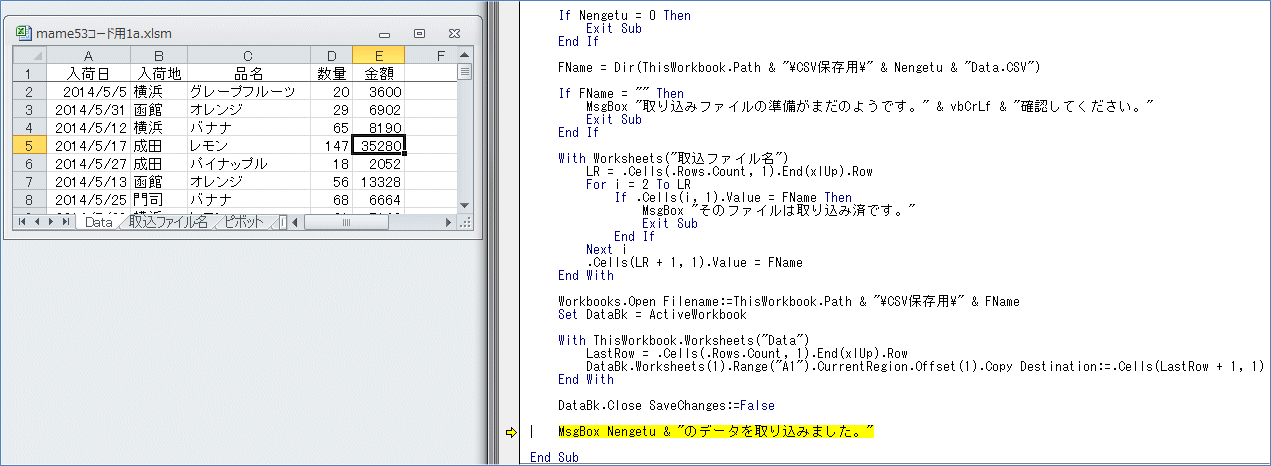
Task: Click right arrow of worksheet horizontal scrollbar
Action: coord(450,222)
